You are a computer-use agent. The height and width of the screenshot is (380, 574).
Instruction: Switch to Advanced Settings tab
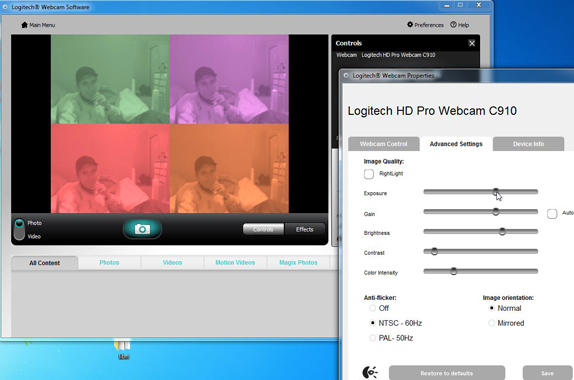tap(456, 144)
